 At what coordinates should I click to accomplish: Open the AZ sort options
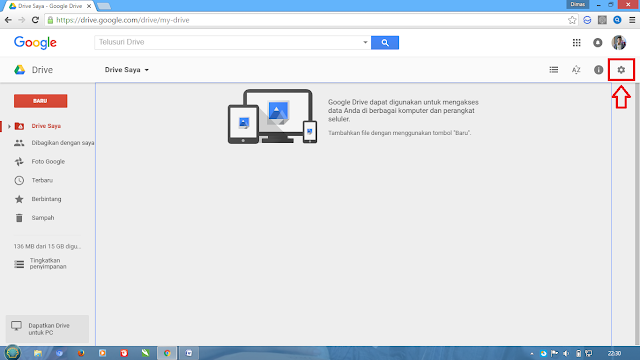[x=576, y=70]
